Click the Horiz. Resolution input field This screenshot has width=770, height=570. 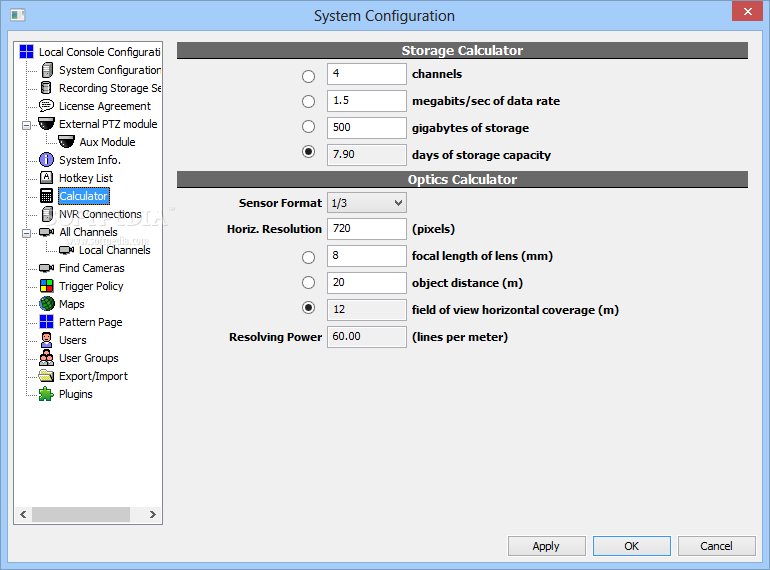[367, 229]
